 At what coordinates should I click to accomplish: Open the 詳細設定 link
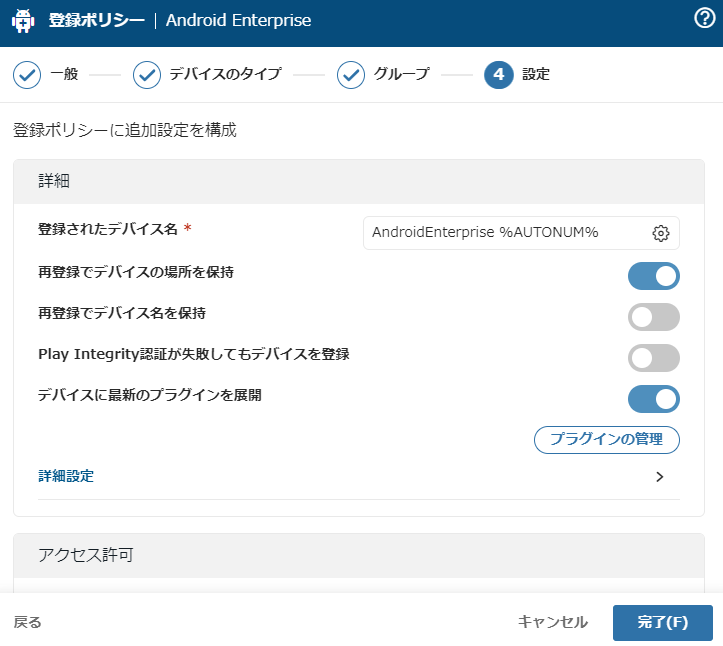click(66, 476)
